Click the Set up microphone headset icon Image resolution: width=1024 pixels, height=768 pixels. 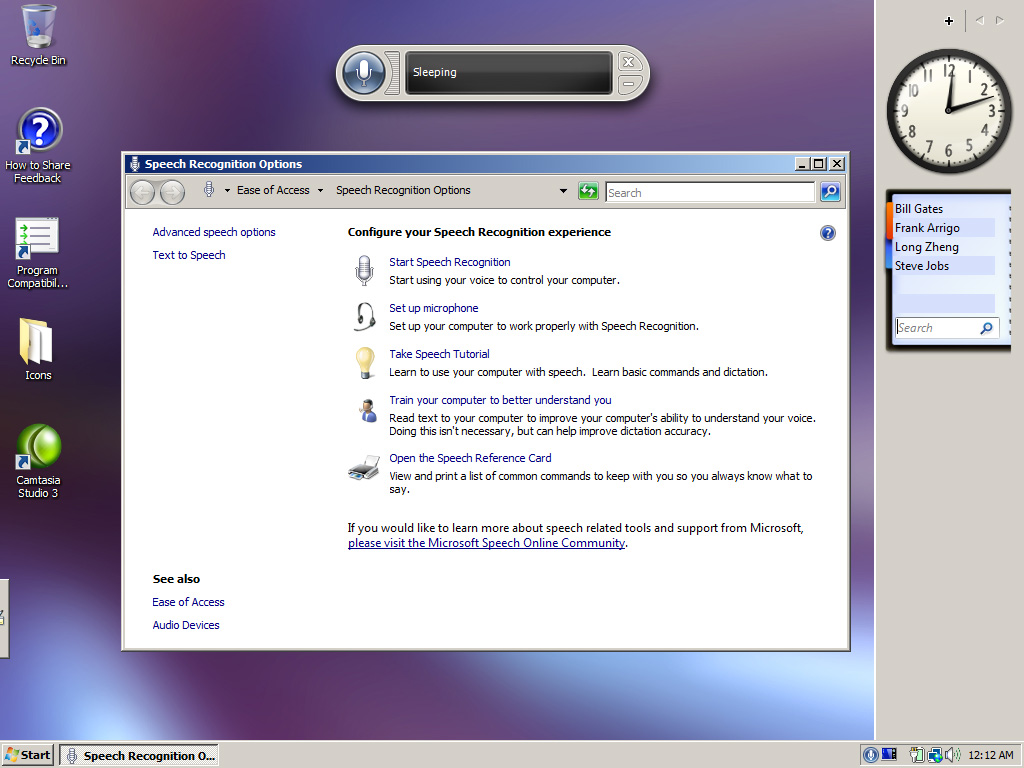point(365,315)
